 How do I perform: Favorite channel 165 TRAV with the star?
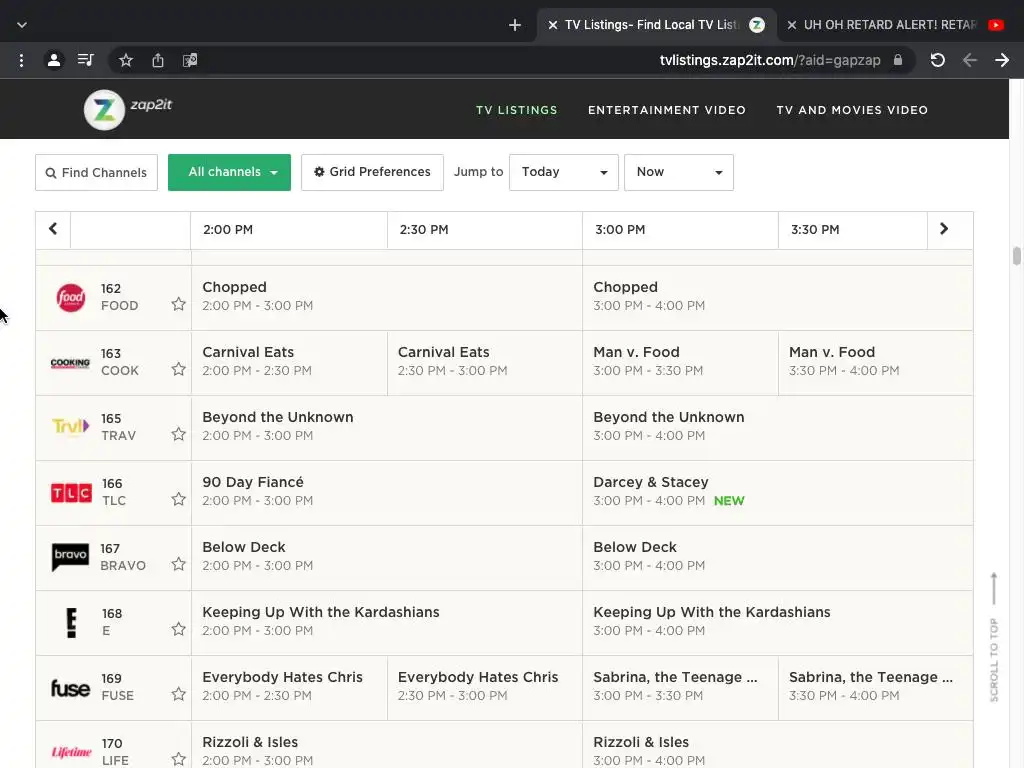(x=178, y=434)
